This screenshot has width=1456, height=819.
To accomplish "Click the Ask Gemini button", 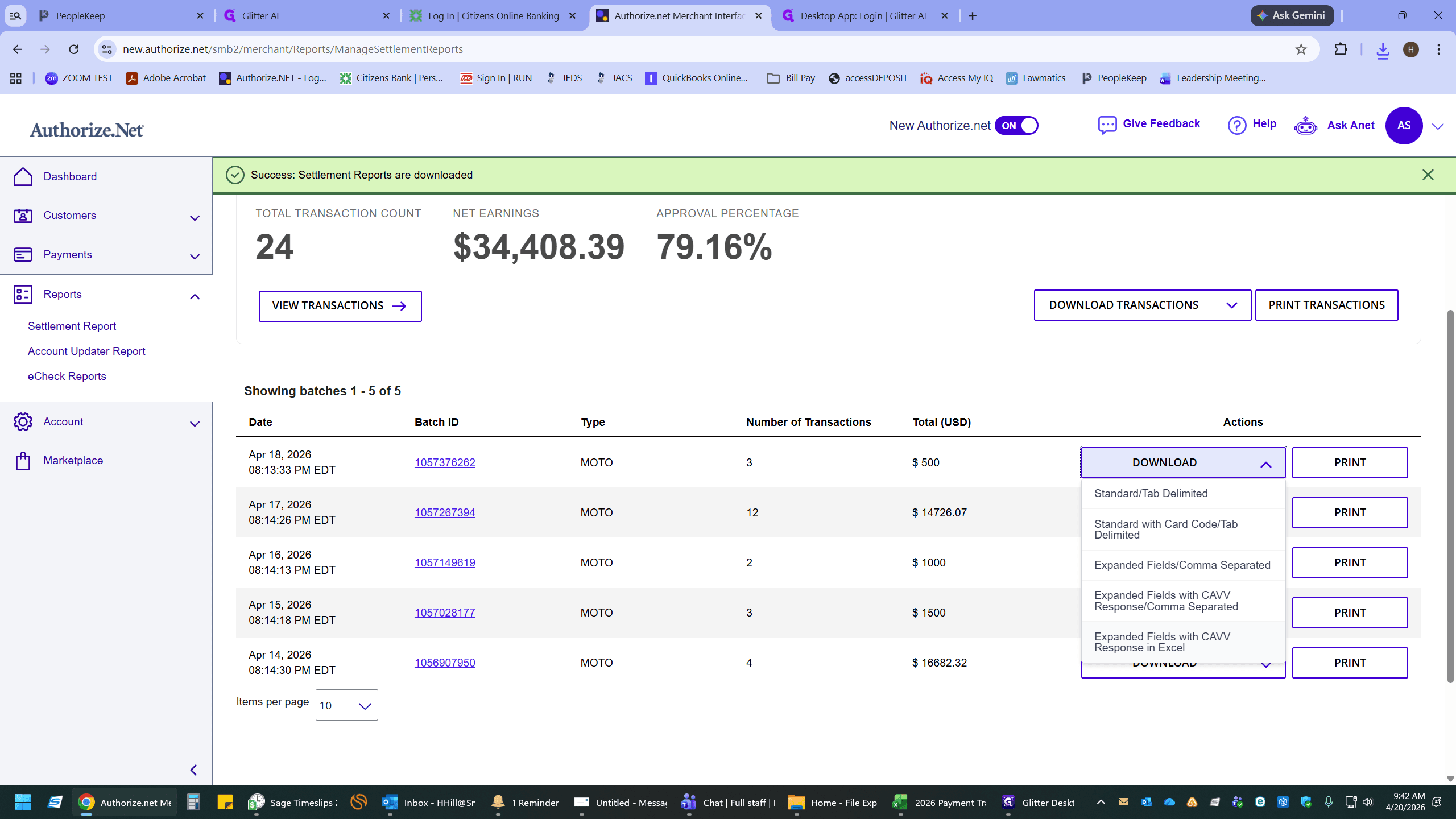I will coord(1292,15).
